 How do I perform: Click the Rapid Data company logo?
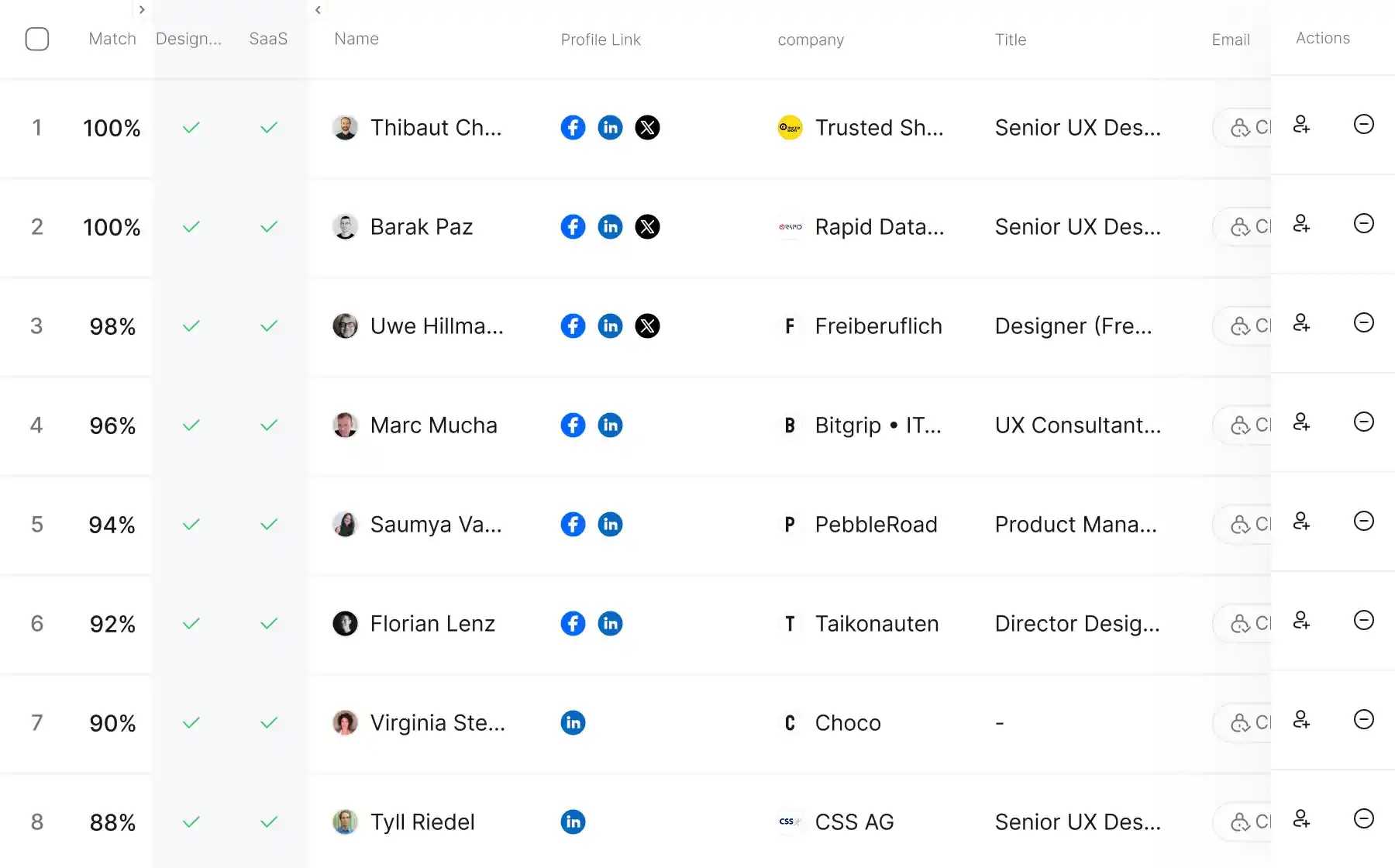[789, 226]
